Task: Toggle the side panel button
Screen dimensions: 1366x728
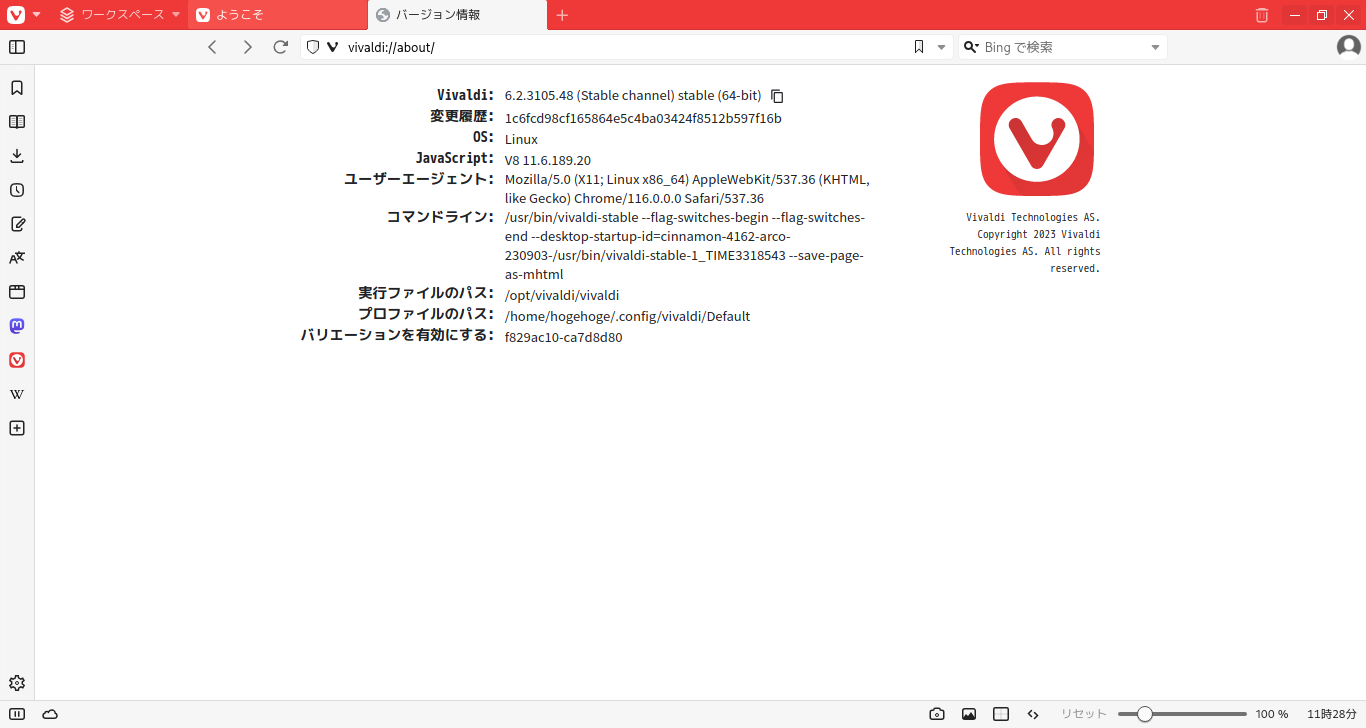Action: [x=17, y=47]
